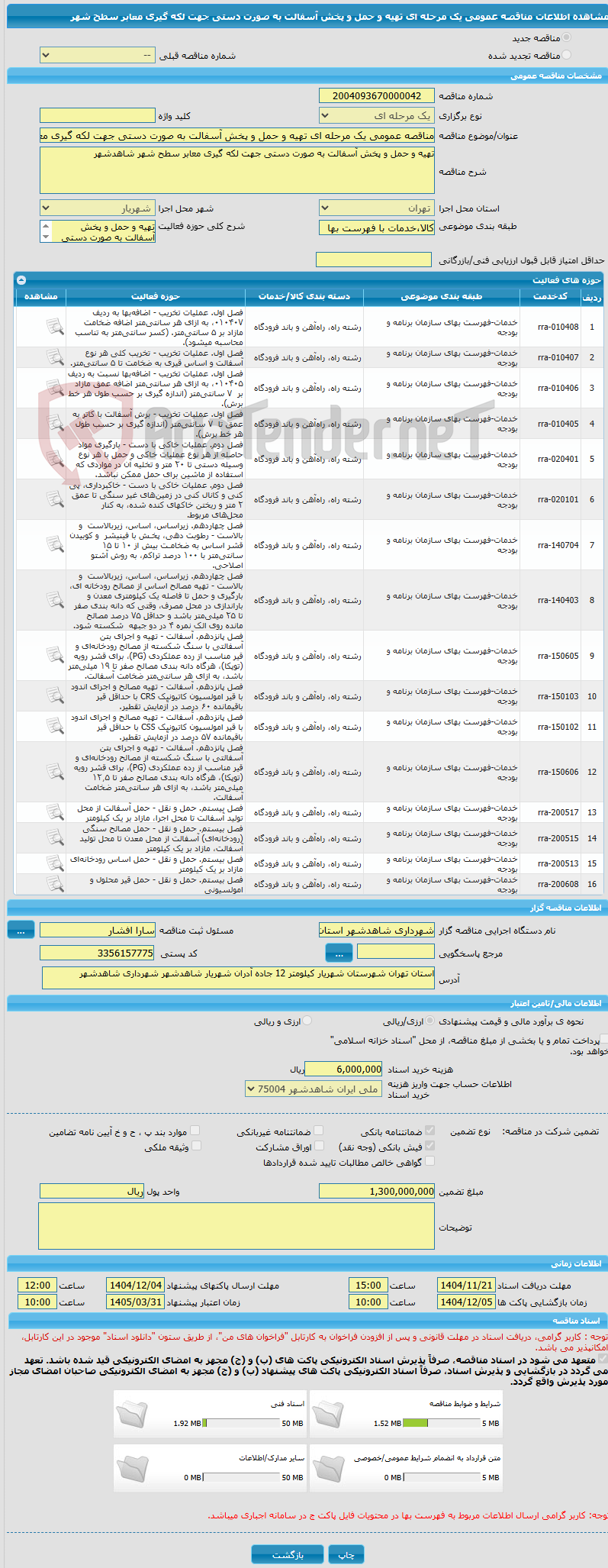Open bank account ملی ایران شاهدشهر dropdown
The image size is (608, 1568).
[x=314, y=1089]
